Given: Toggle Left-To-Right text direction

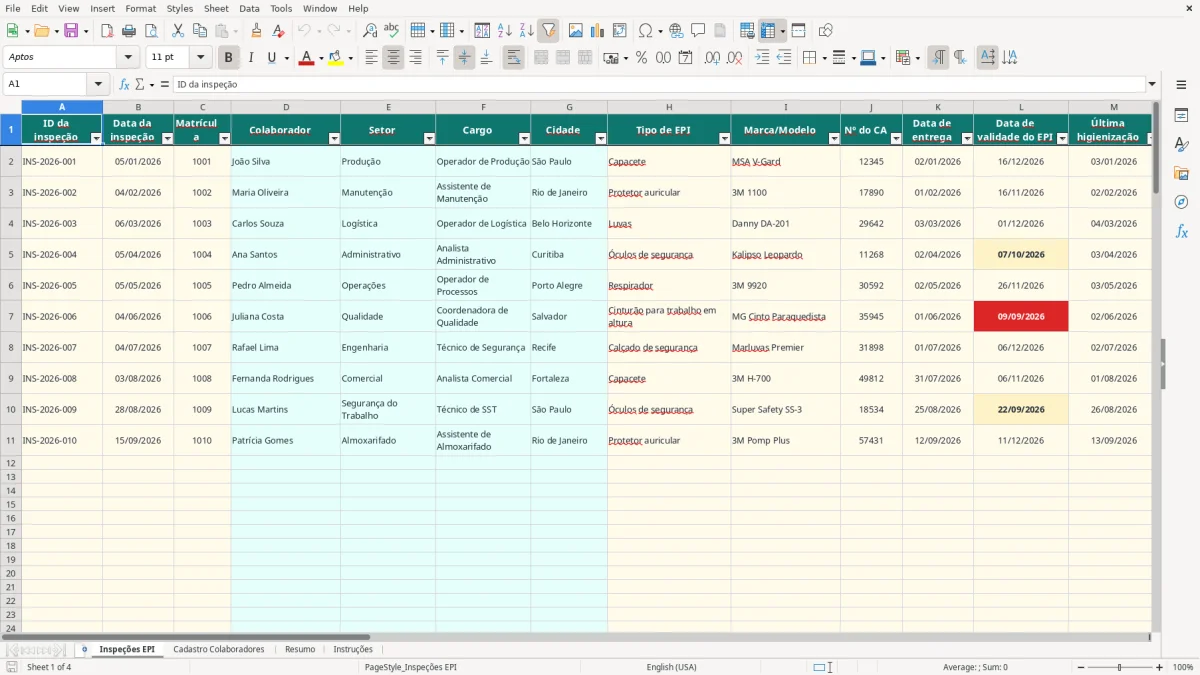Looking at the screenshot, I should 938,58.
